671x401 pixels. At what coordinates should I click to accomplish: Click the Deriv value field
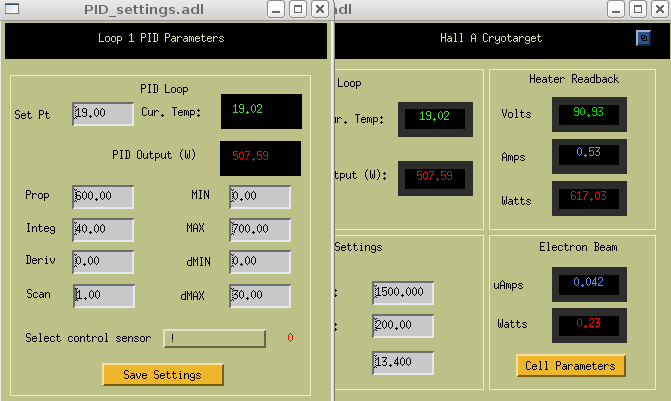click(x=103, y=262)
